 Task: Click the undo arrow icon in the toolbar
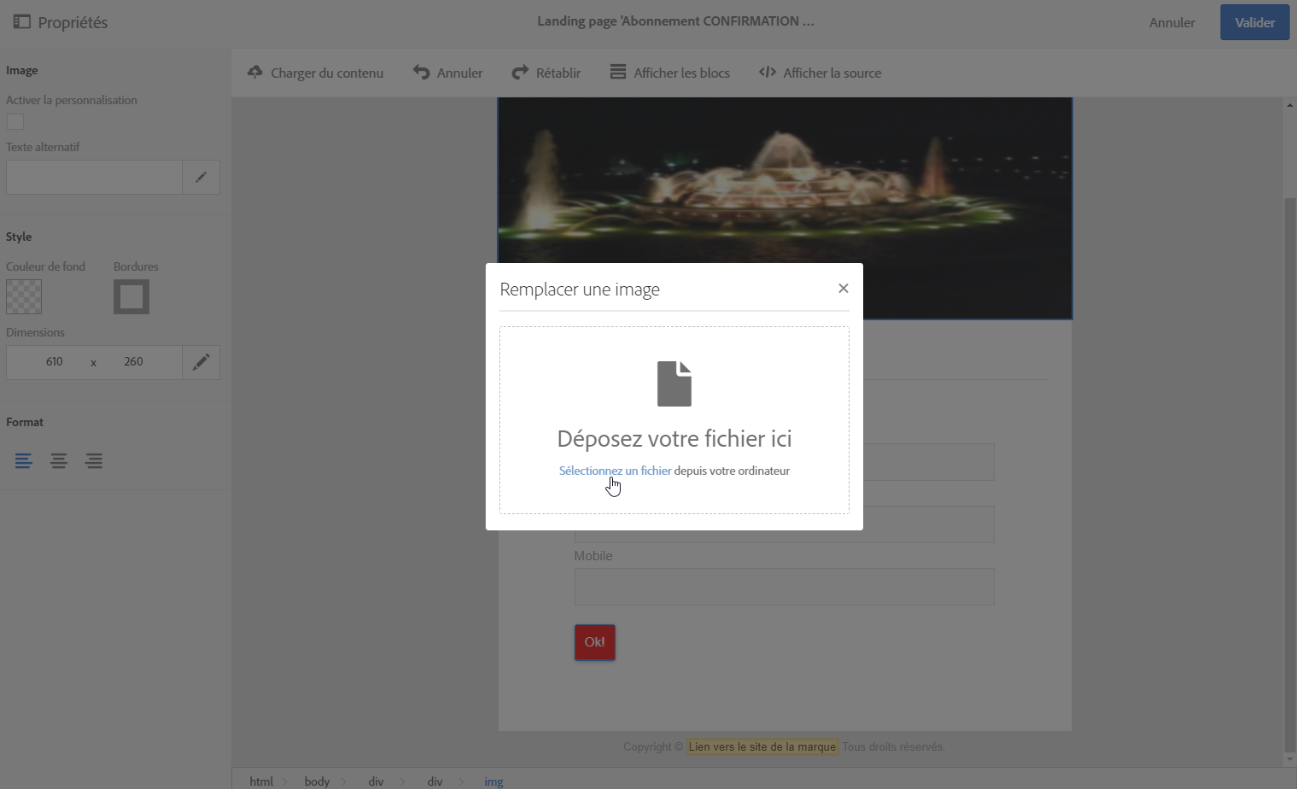[421, 72]
